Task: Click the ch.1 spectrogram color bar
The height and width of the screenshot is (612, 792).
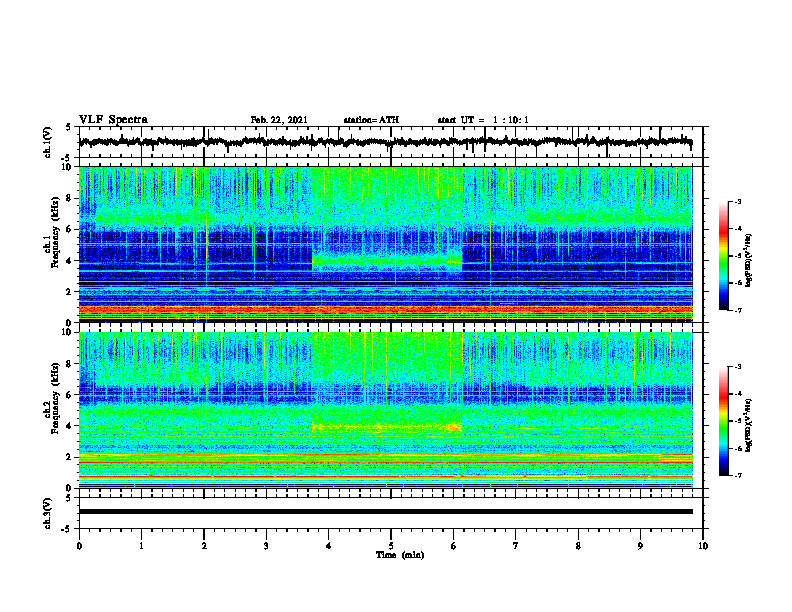Action: (x=723, y=256)
